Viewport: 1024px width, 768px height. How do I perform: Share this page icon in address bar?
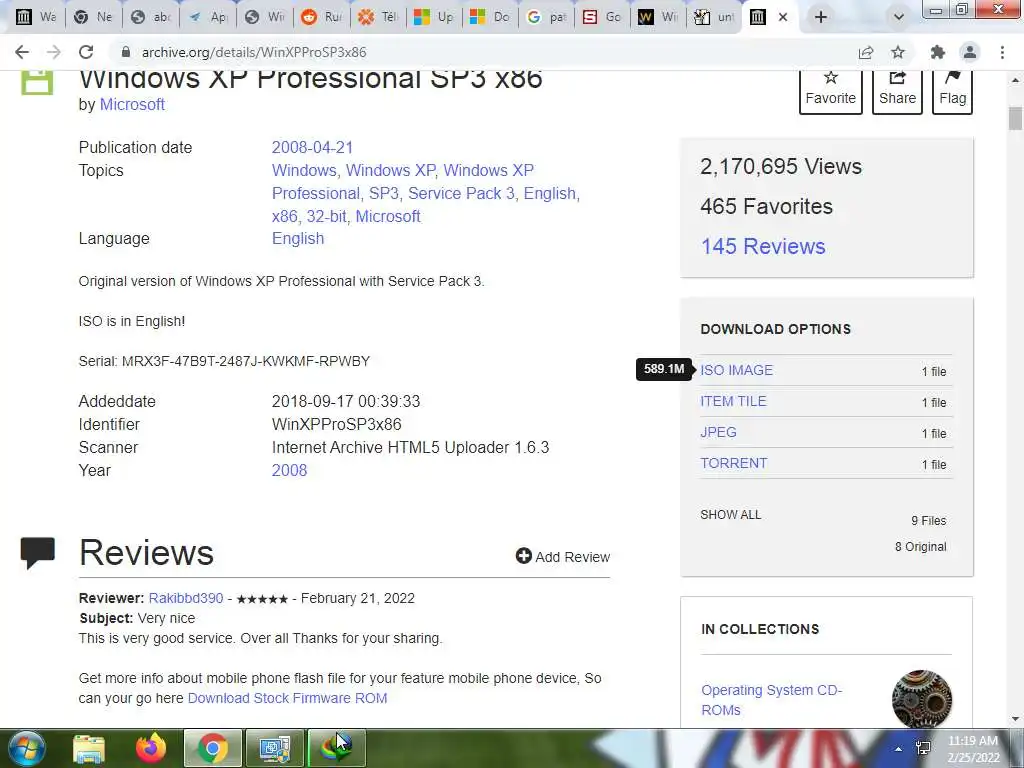866,52
